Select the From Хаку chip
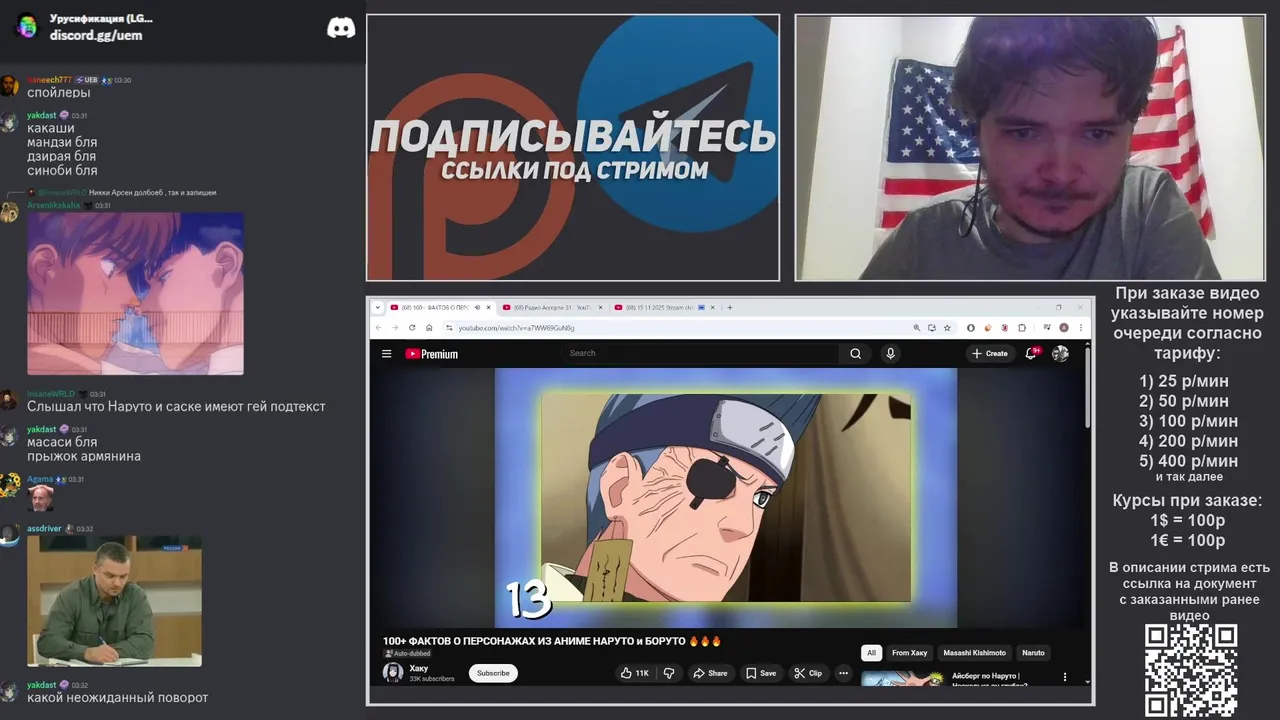The image size is (1280, 720). click(909, 653)
